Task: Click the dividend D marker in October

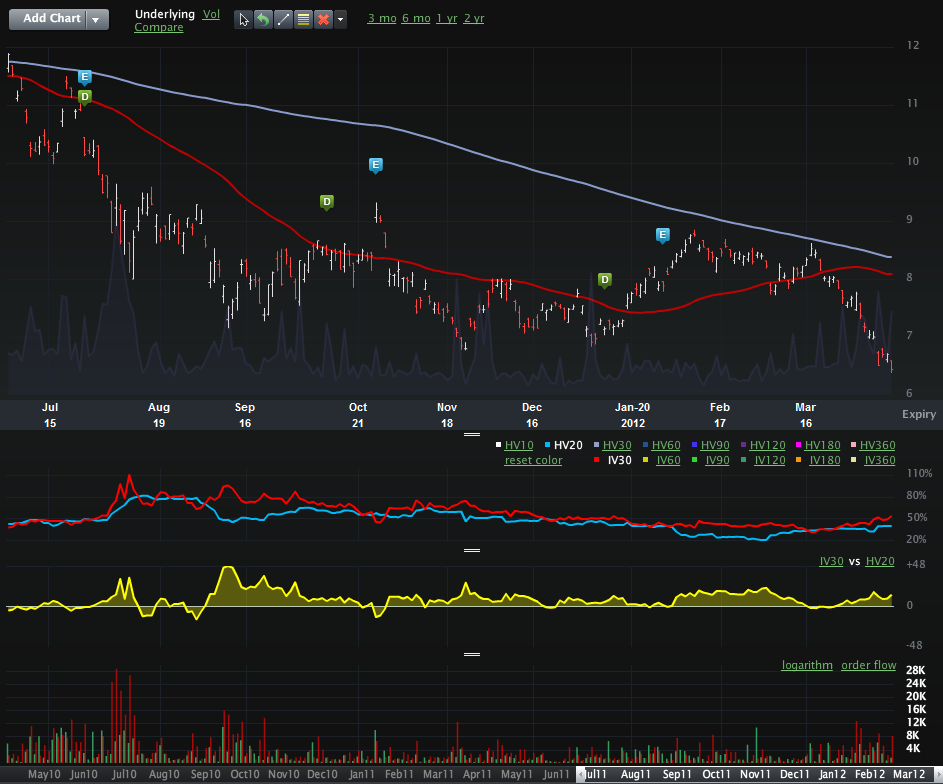Action: coord(327,202)
